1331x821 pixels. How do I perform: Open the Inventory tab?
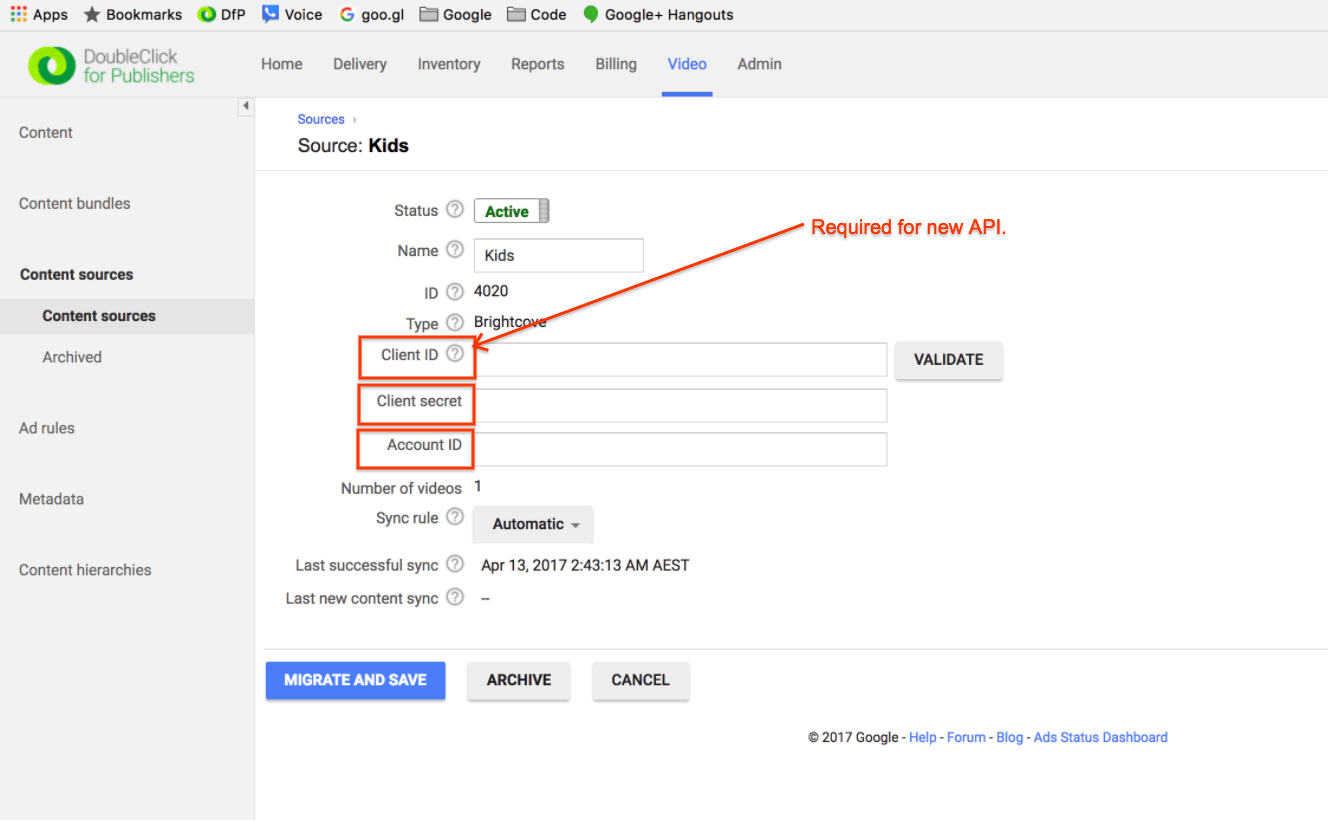[x=449, y=64]
